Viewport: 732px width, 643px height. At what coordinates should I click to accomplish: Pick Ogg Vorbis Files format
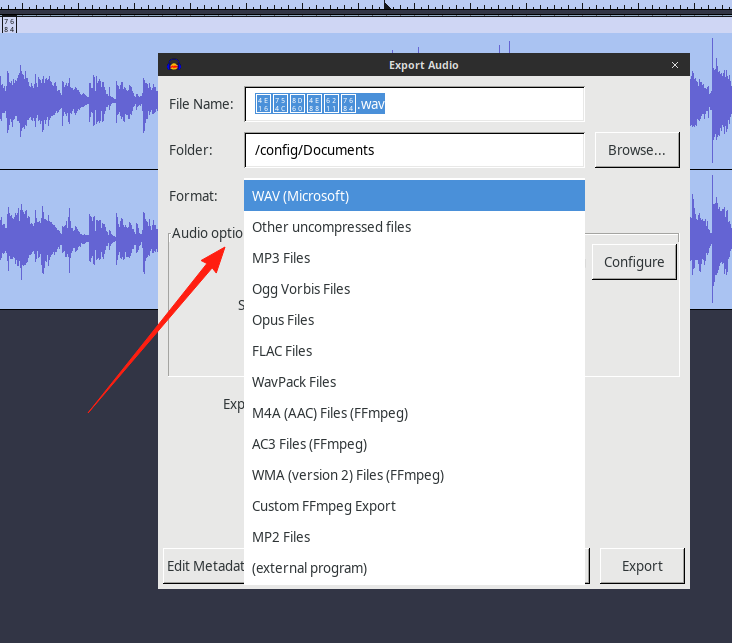[414, 289]
